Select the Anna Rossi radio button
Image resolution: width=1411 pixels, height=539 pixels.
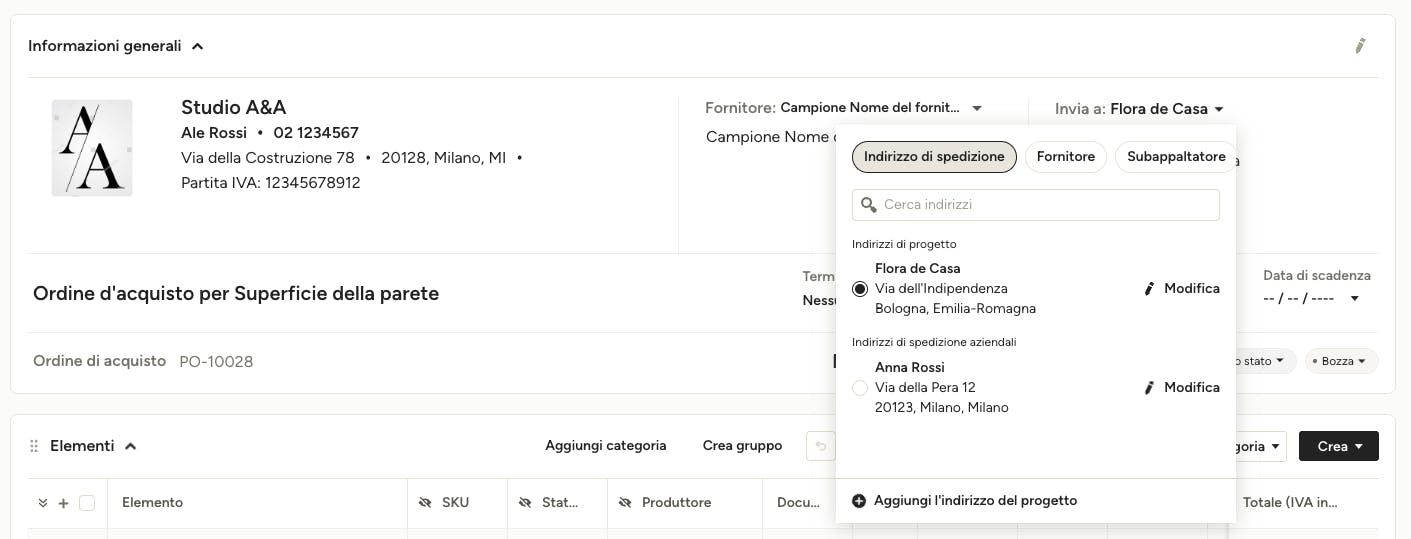860,388
